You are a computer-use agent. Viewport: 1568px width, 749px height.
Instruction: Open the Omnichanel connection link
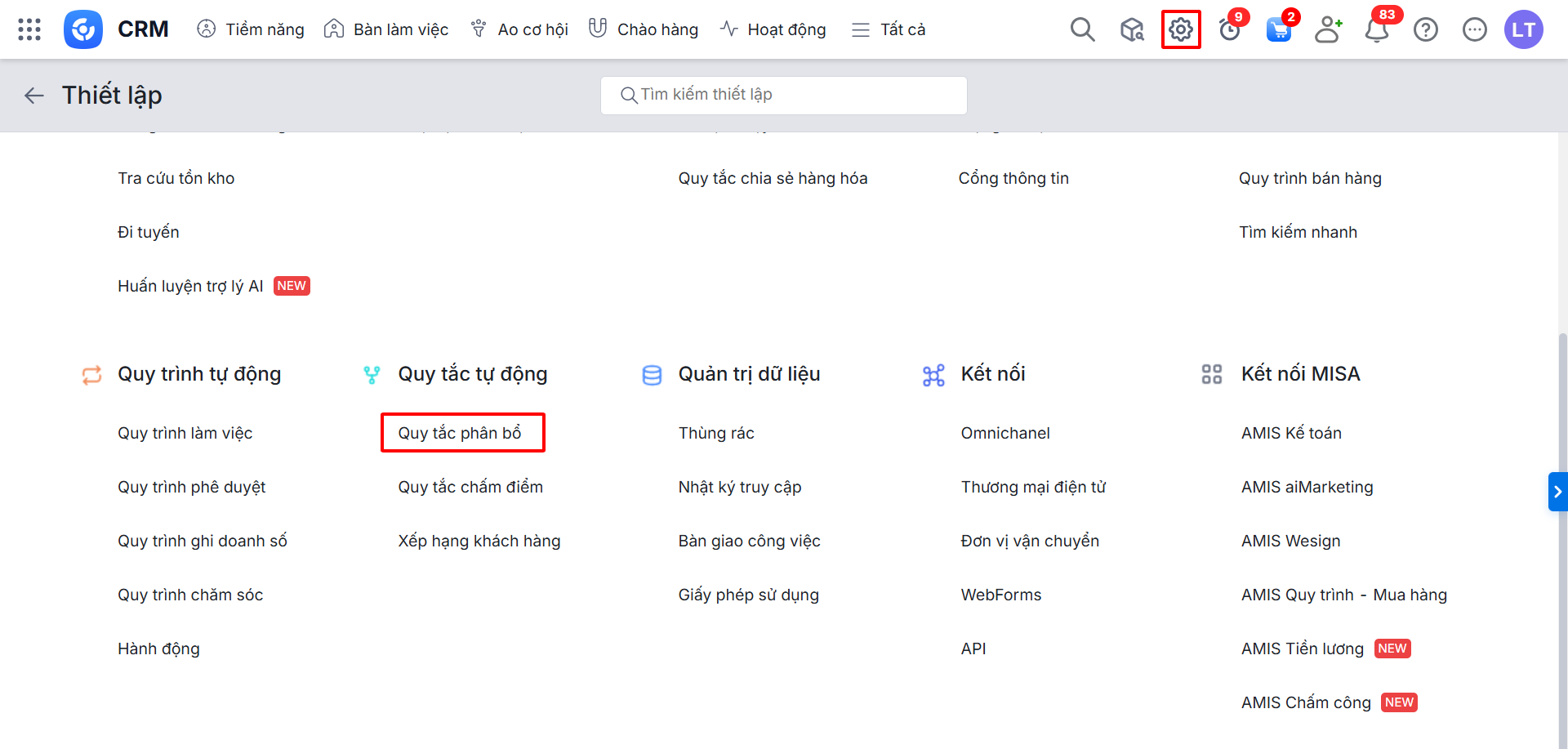pyautogui.click(x=1005, y=433)
